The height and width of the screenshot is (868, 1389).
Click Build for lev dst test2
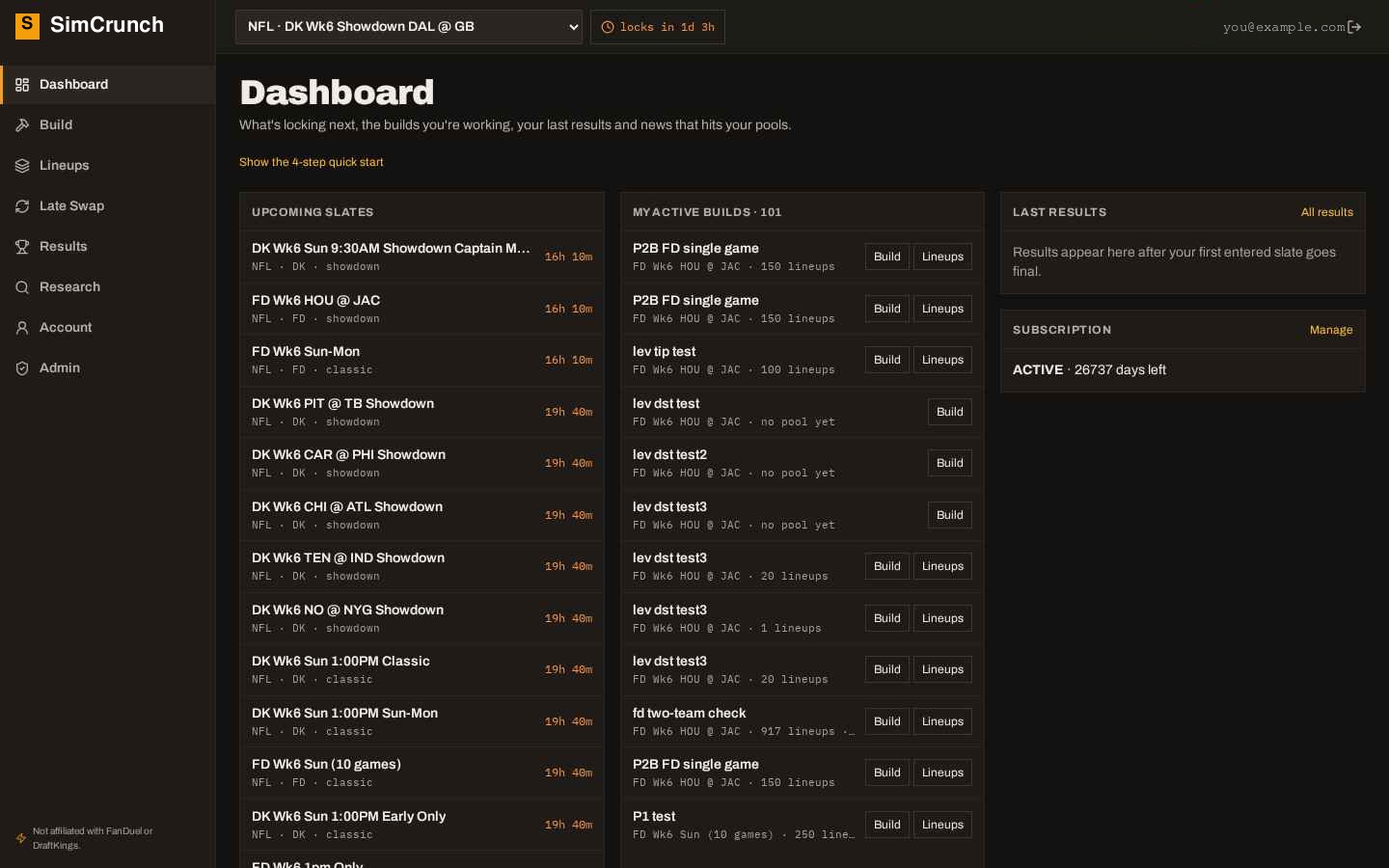(950, 463)
